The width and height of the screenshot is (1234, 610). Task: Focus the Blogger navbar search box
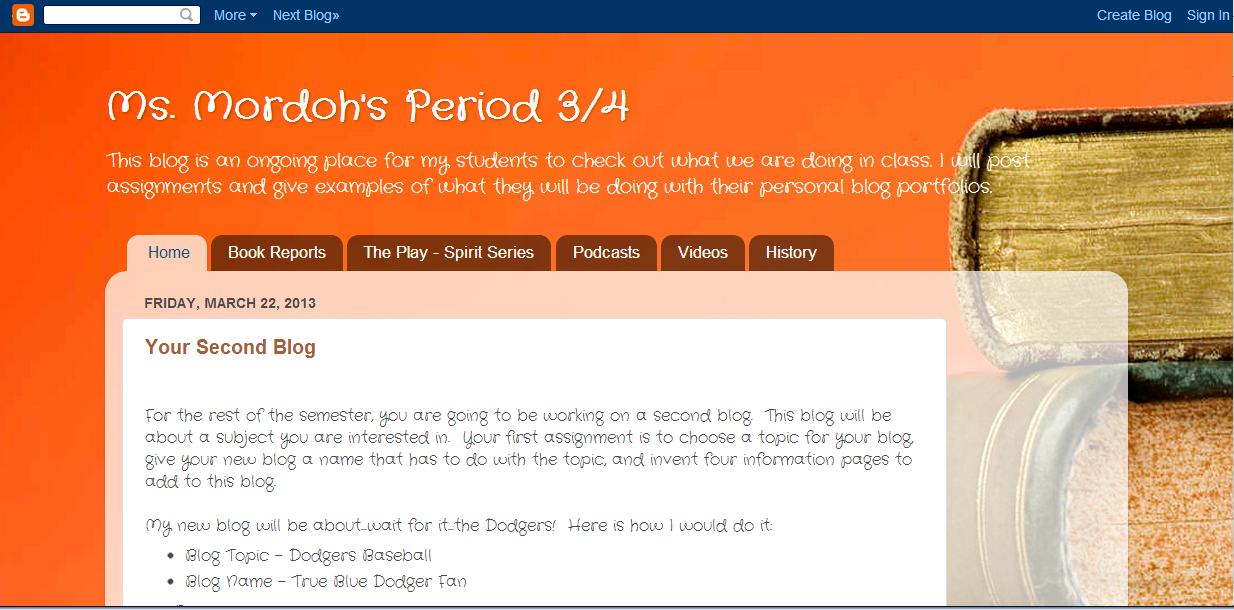110,15
